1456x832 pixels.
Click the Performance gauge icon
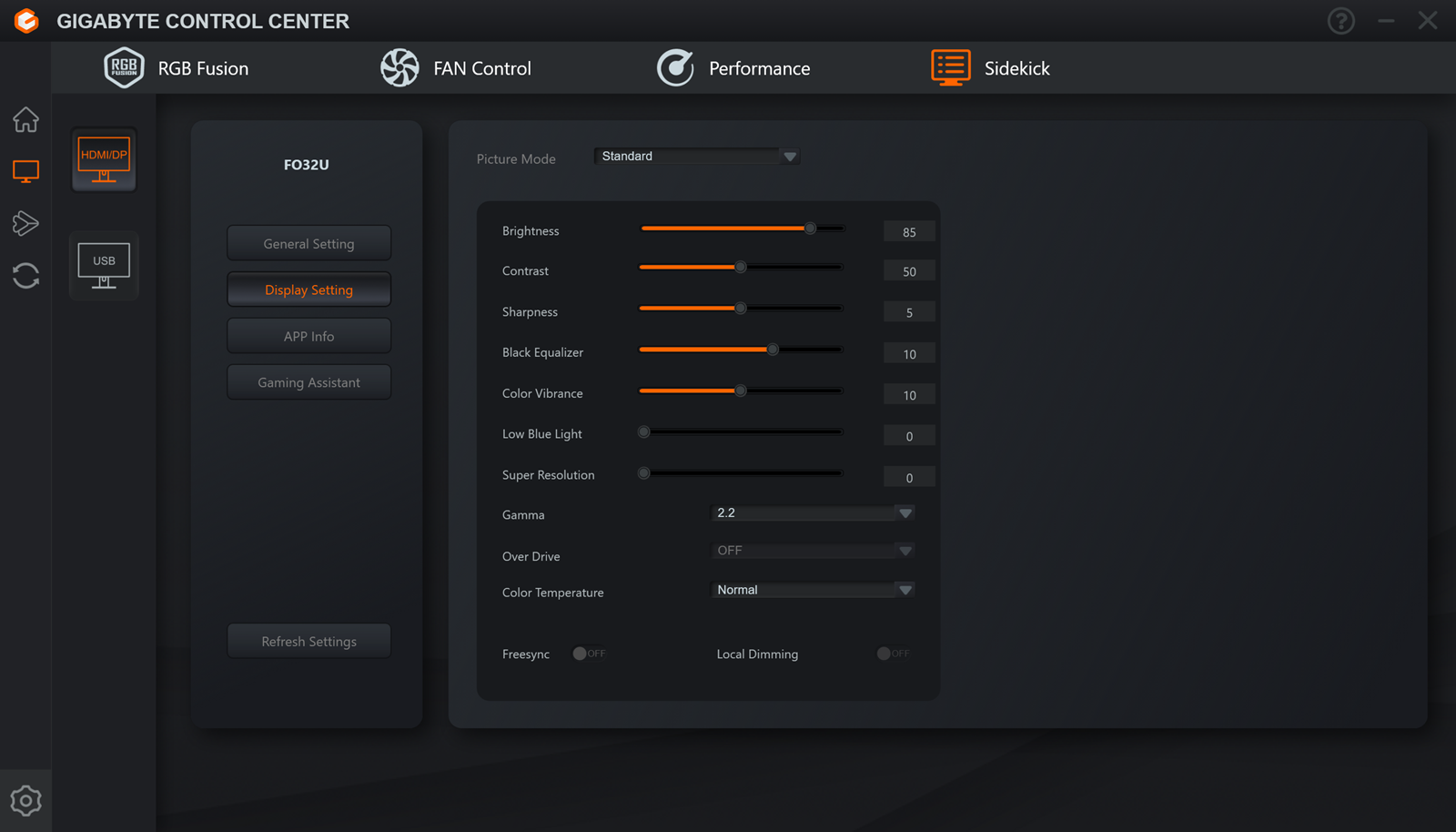[x=675, y=67]
